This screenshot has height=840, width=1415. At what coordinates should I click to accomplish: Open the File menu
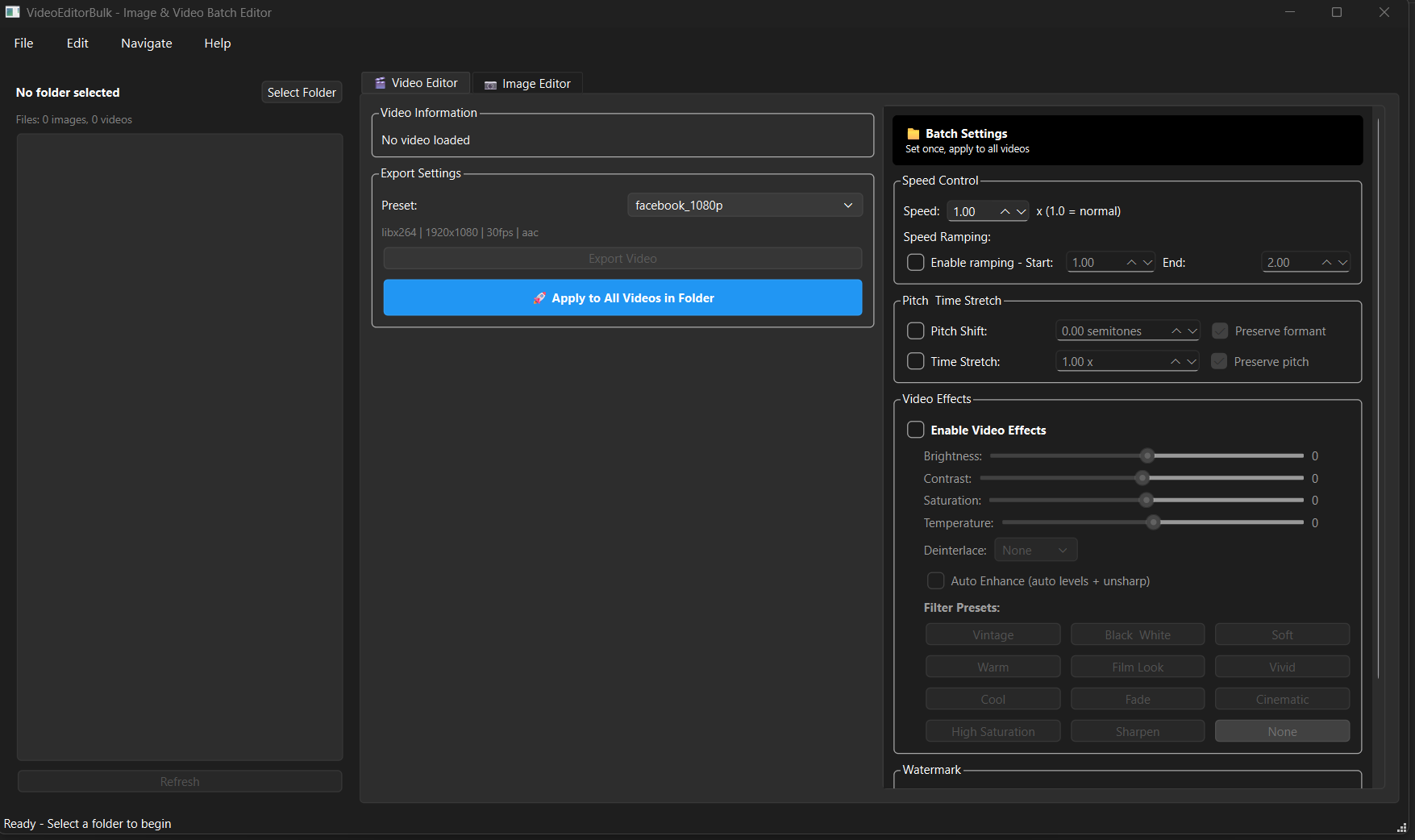[x=24, y=44]
